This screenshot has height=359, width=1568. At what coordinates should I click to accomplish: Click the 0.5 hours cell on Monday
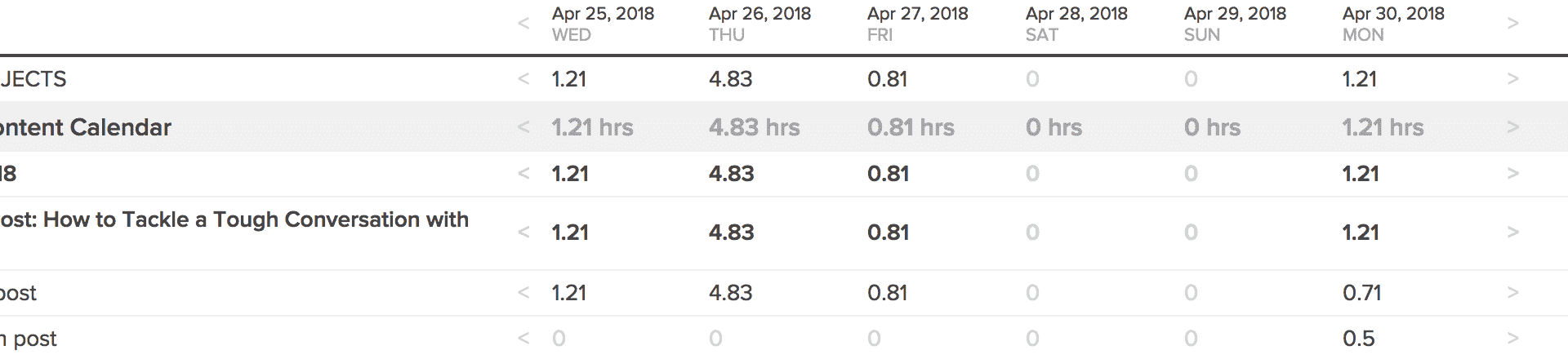[1358, 339]
